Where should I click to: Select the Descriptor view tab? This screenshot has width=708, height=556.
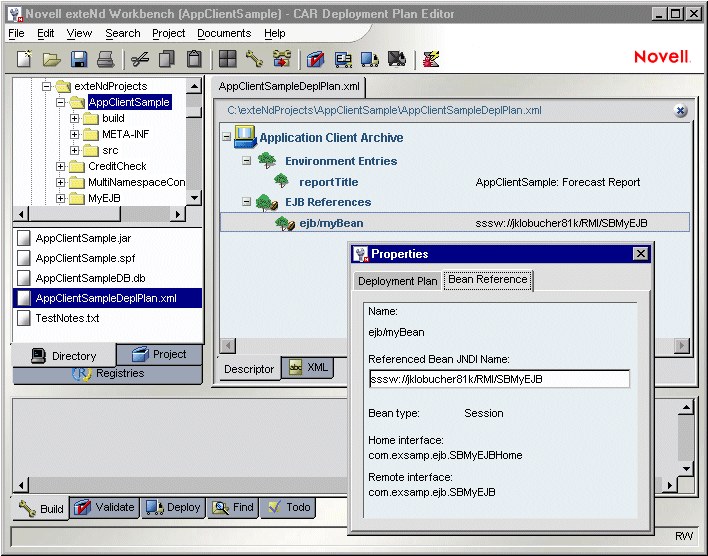(x=249, y=369)
